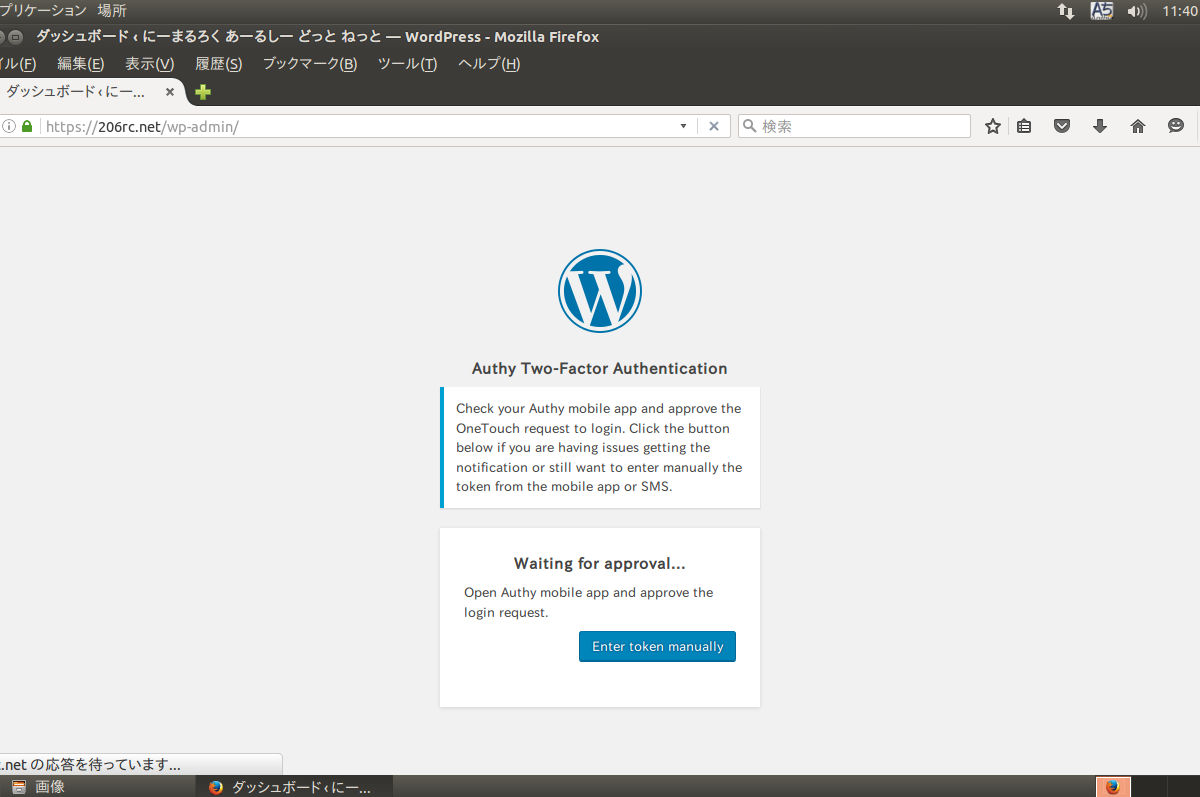The width and height of the screenshot is (1200, 797).
Task: Click the Firefox icon in bottom-right panel
Action: [x=1113, y=787]
